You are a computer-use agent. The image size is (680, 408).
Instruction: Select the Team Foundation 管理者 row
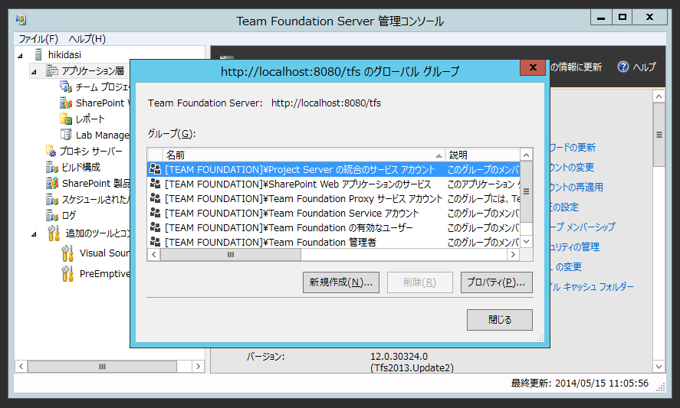333,242
